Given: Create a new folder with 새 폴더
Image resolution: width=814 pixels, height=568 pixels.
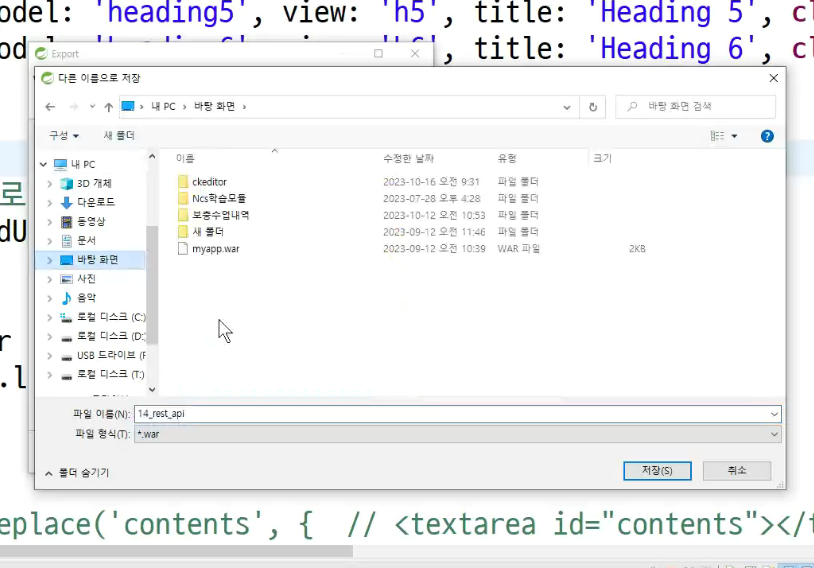Looking at the screenshot, I should (119, 136).
